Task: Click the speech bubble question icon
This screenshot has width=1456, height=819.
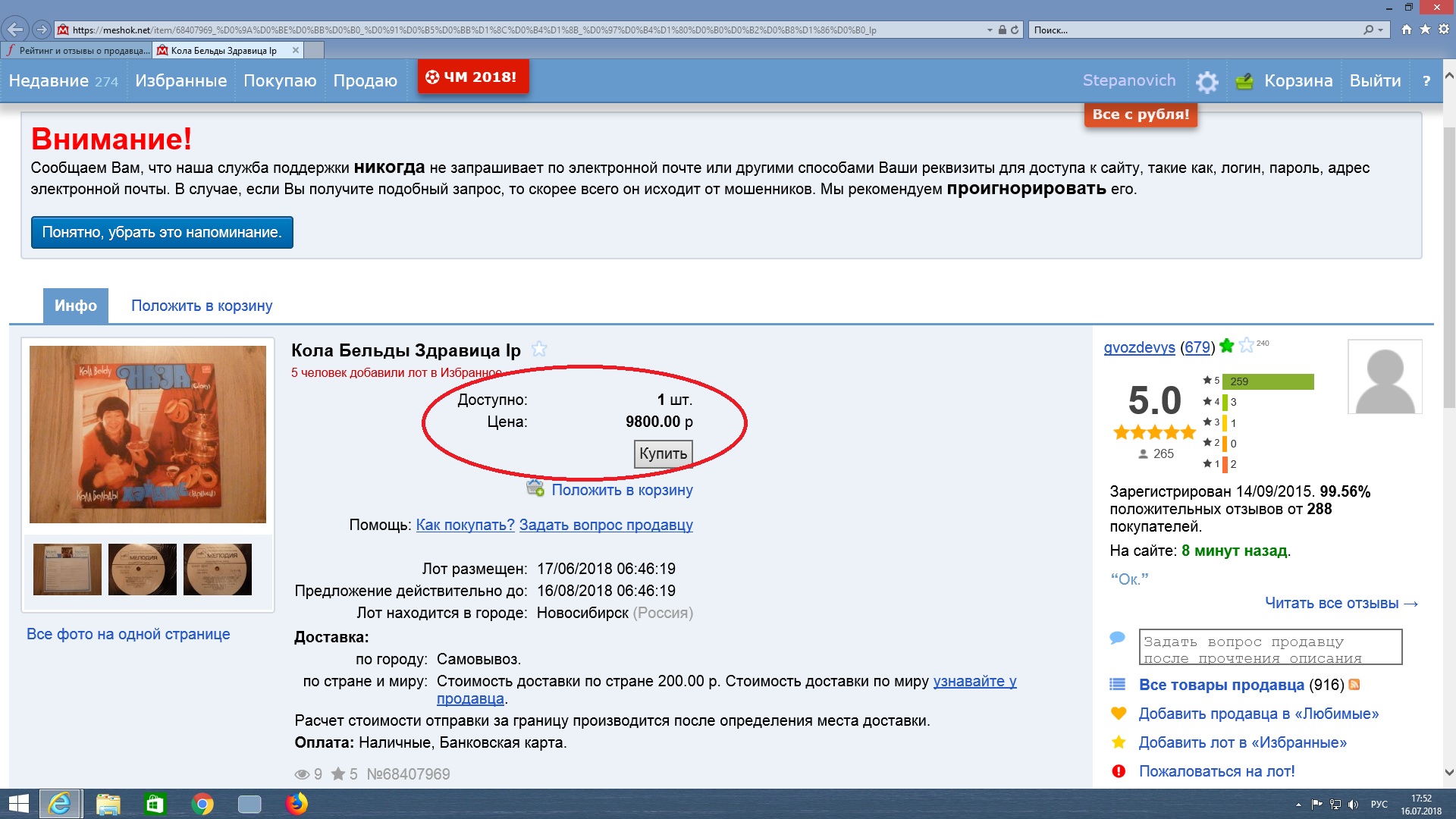Action: 1117,638
